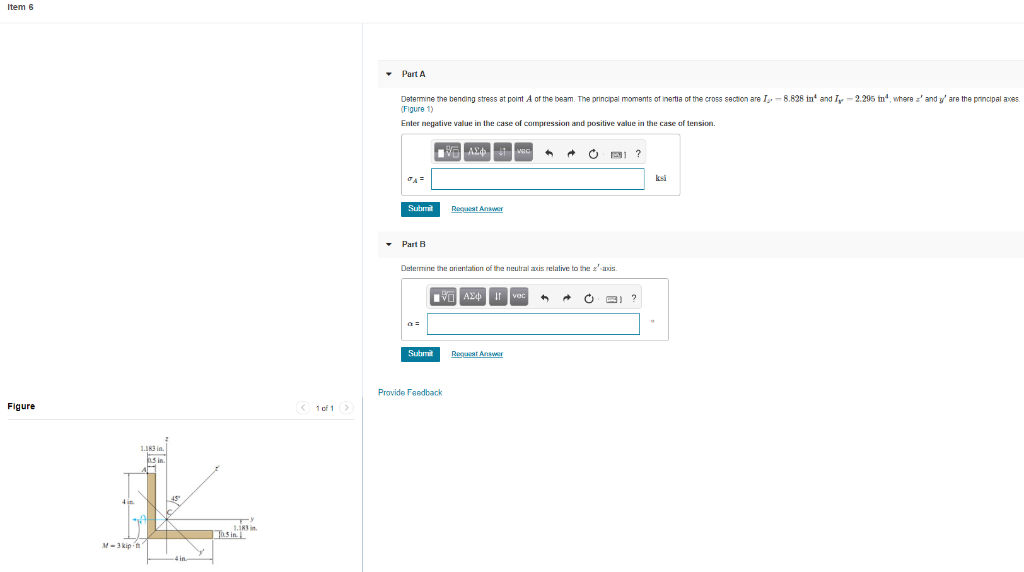Submit the Part A answer
Viewport: 1024px width, 572px height.
420,209
